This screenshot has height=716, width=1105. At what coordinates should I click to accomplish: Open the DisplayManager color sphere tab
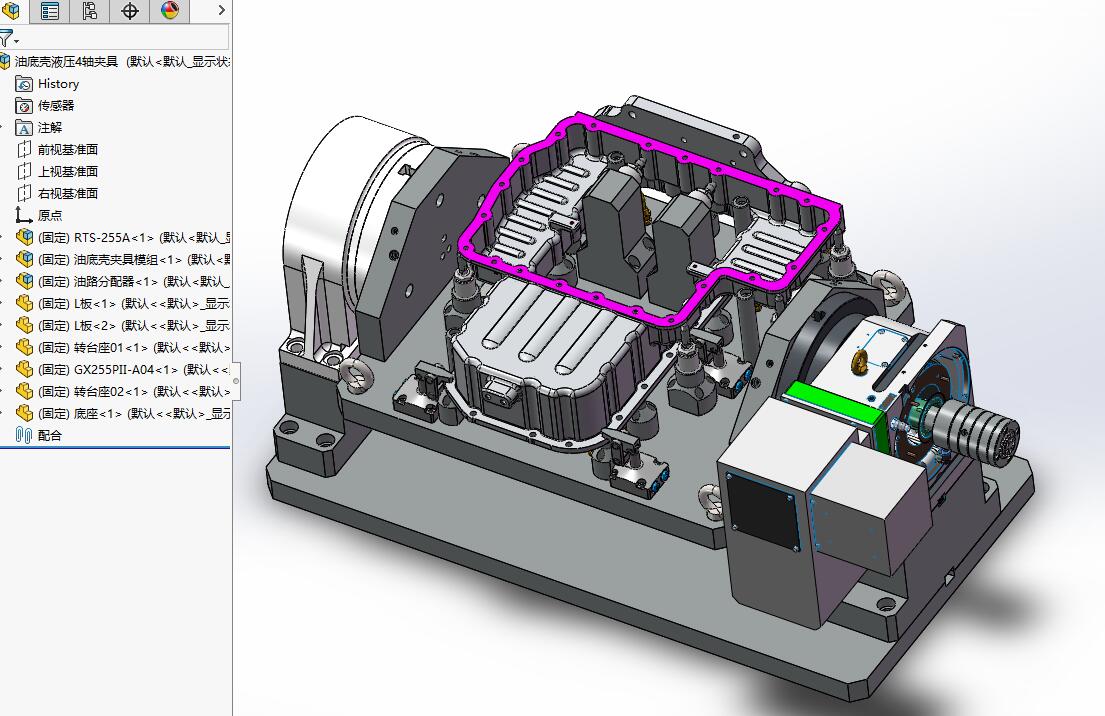[x=170, y=11]
